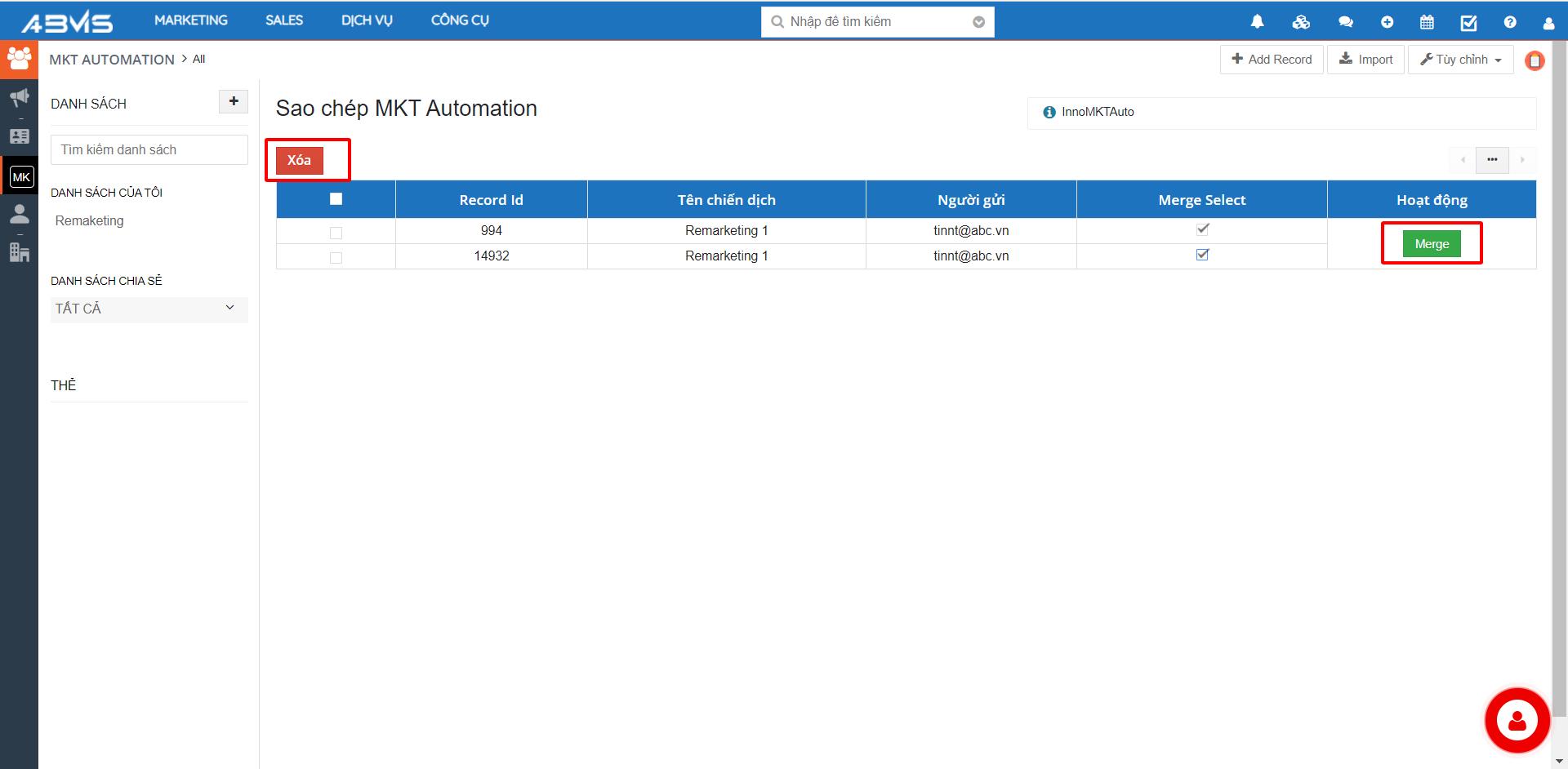Click the Tìm kiếm danh sách input

pos(149,150)
